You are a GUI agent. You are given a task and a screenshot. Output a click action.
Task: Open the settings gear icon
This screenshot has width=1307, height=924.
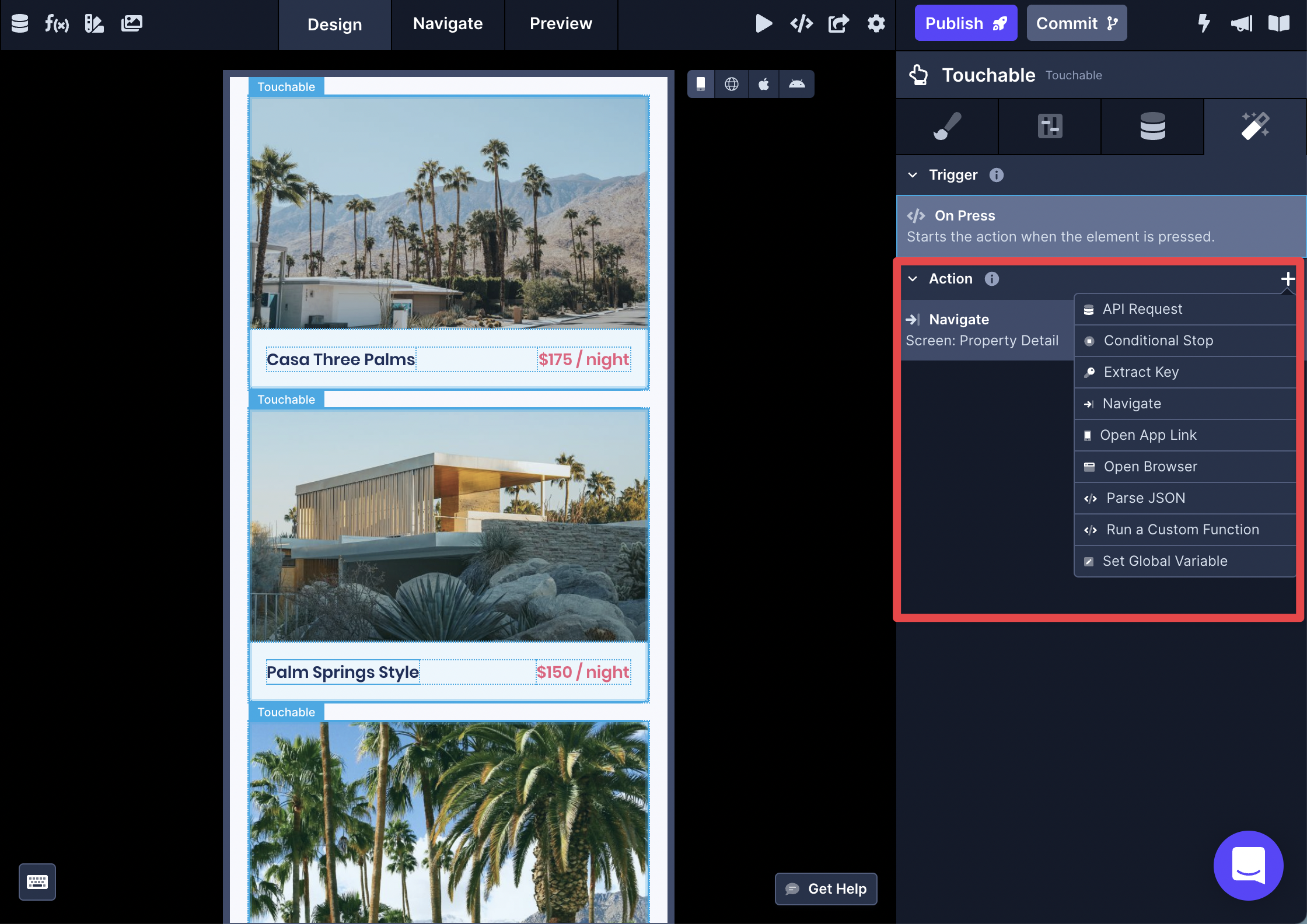pos(876,23)
